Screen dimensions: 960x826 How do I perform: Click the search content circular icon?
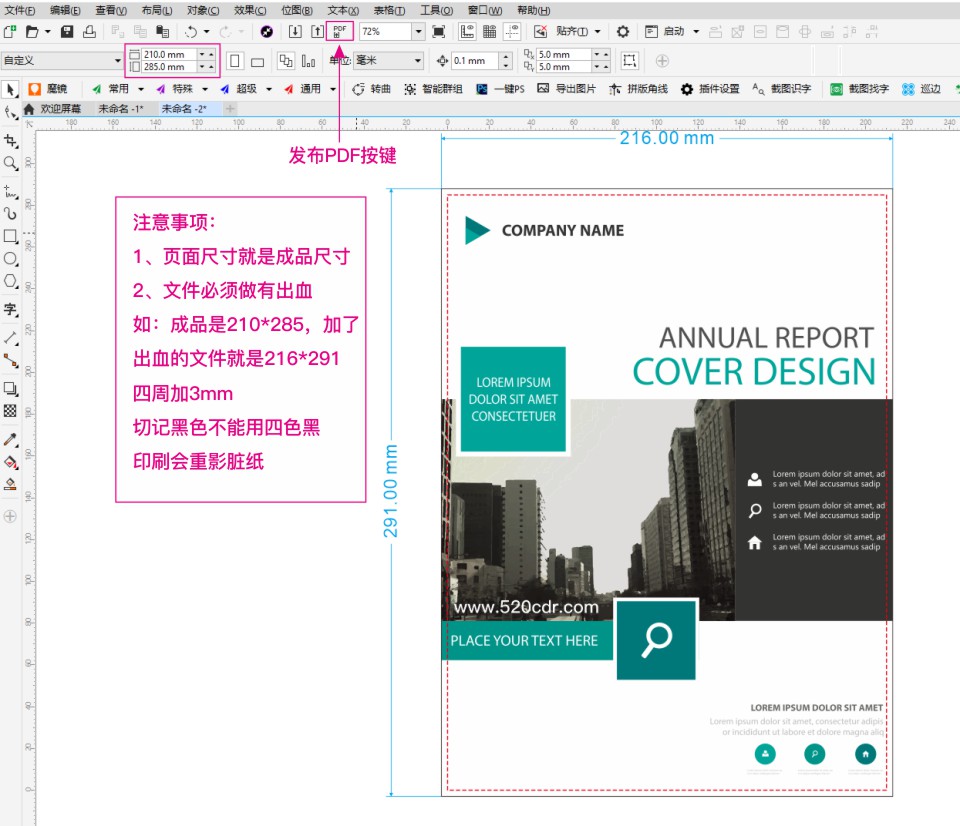click(266, 31)
